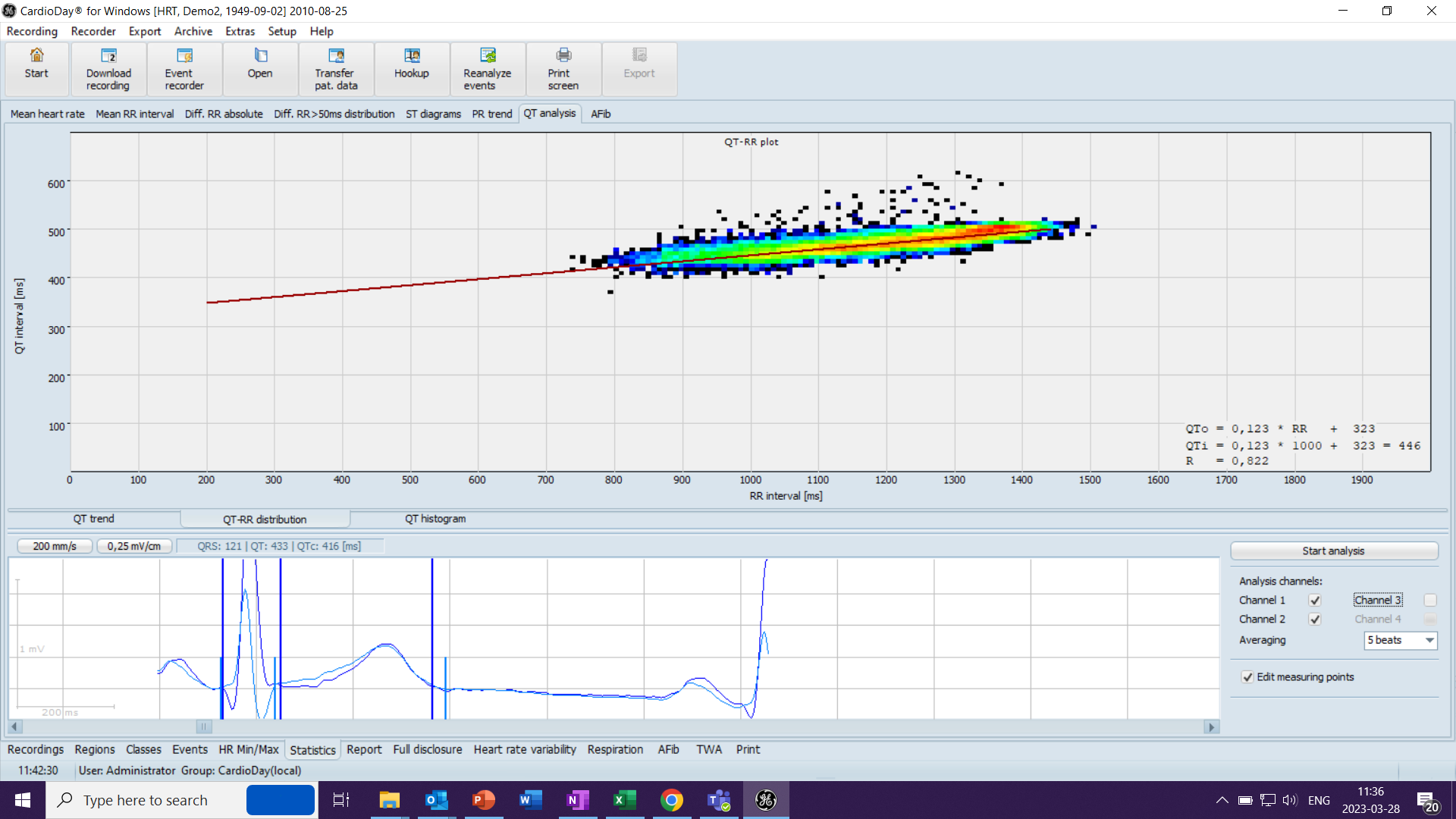Image resolution: width=1456 pixels, height=819 pixels.
Task: Open Microsoft Teams from taskbar
Action: (719, 800)
